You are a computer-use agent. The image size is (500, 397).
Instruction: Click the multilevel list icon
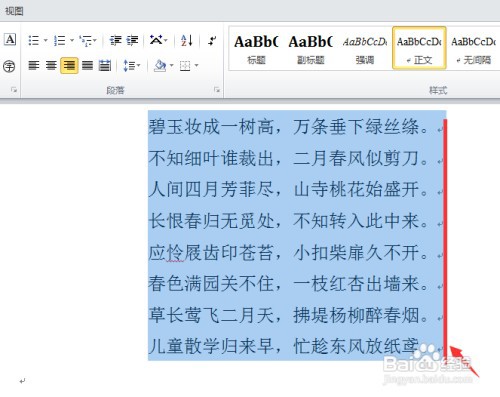pyautogui.click(x=86, y=41)
